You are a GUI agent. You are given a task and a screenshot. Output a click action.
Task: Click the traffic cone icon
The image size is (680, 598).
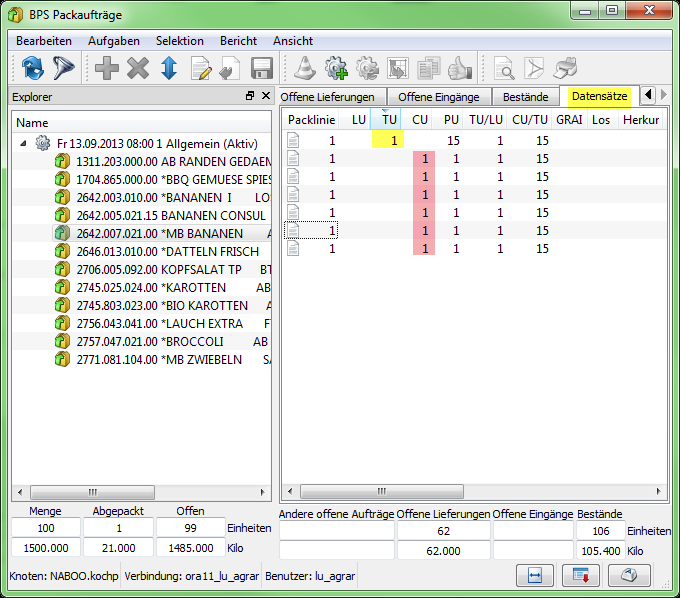[306, 68]
